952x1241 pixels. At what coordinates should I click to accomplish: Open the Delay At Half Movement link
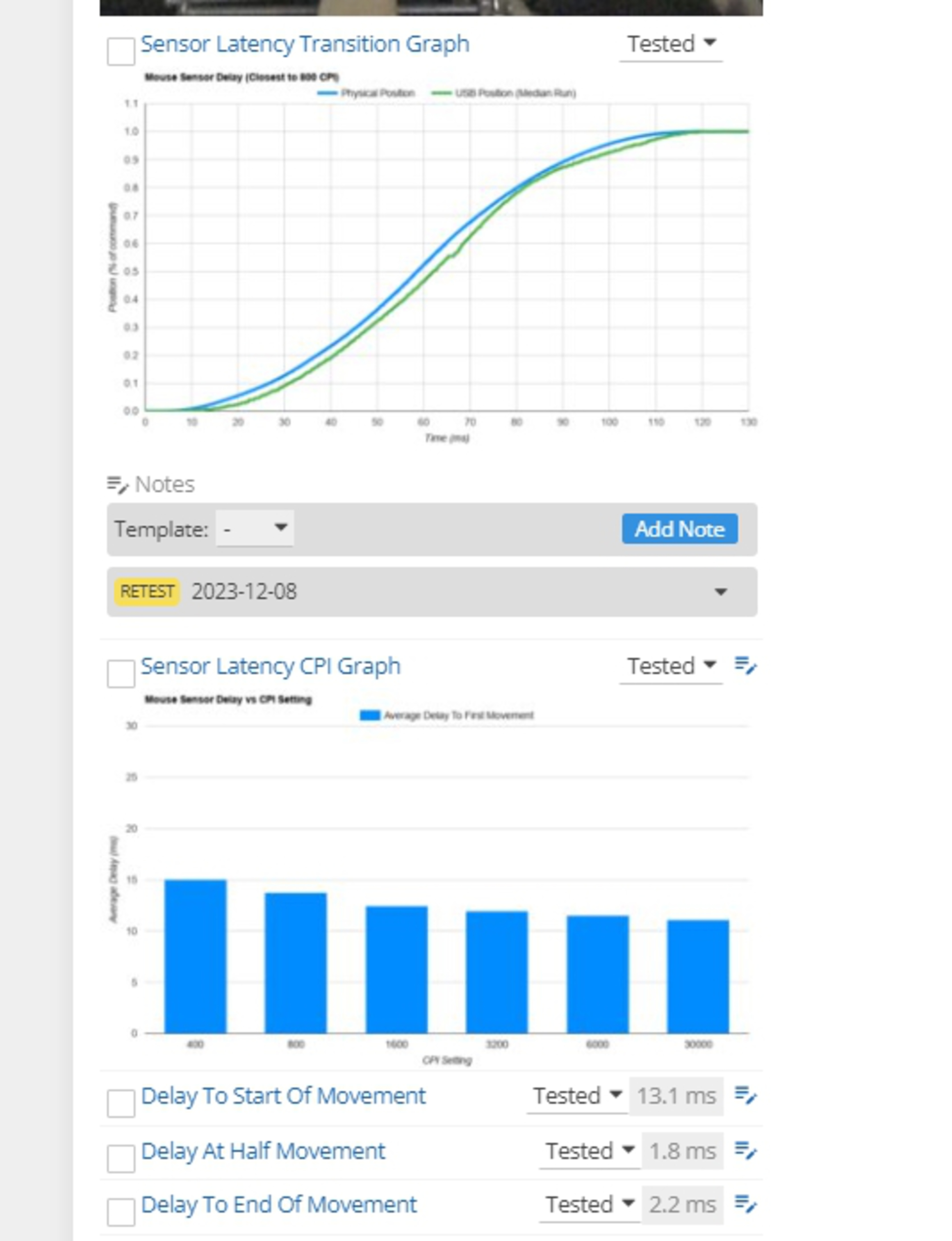tap(263, 1151)
